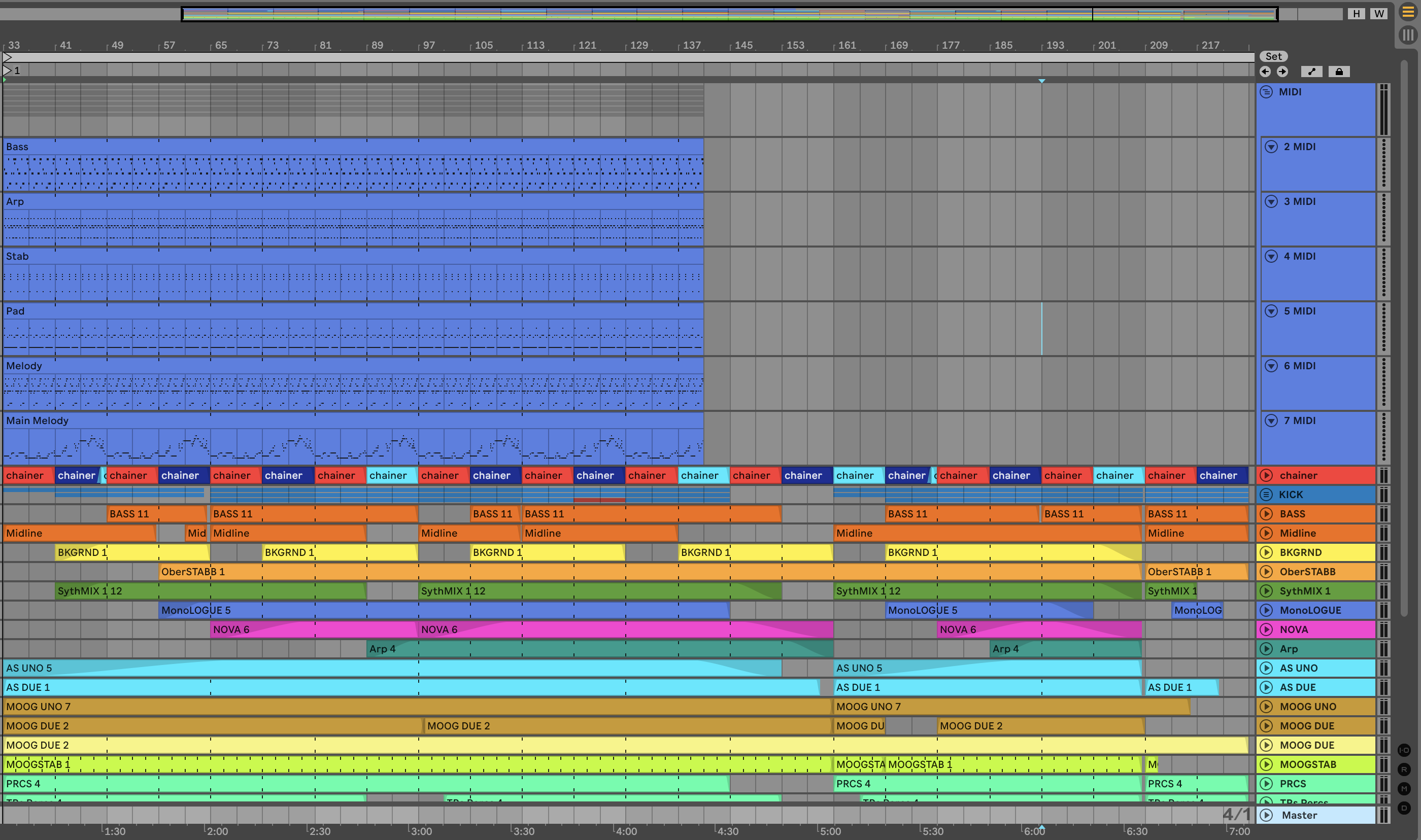Click the Master track's play icon
The height and width of the screenshot is (840, 1421).
[1266, 815]
